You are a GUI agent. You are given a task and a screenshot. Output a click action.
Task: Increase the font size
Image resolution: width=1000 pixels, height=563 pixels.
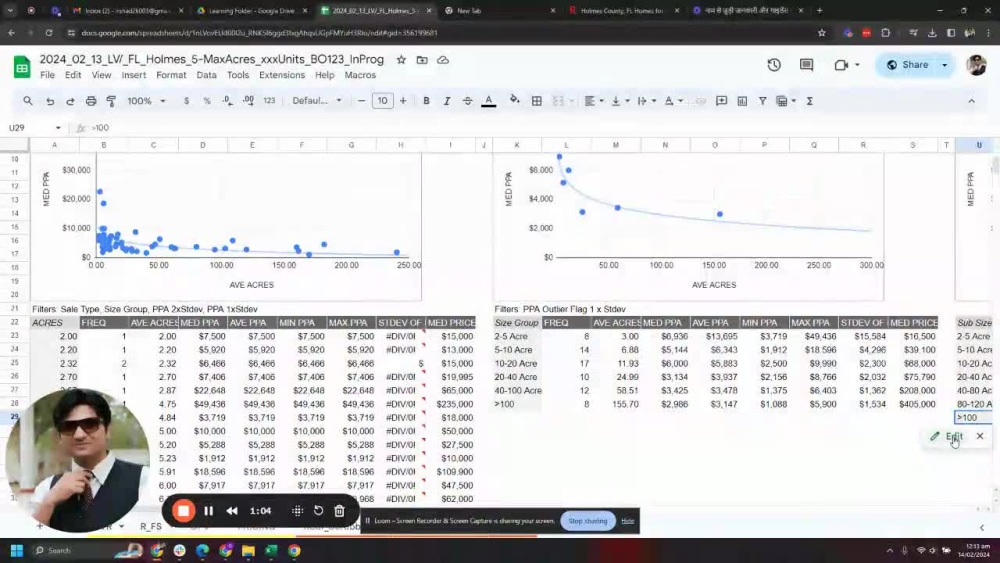tap(403, 101)
